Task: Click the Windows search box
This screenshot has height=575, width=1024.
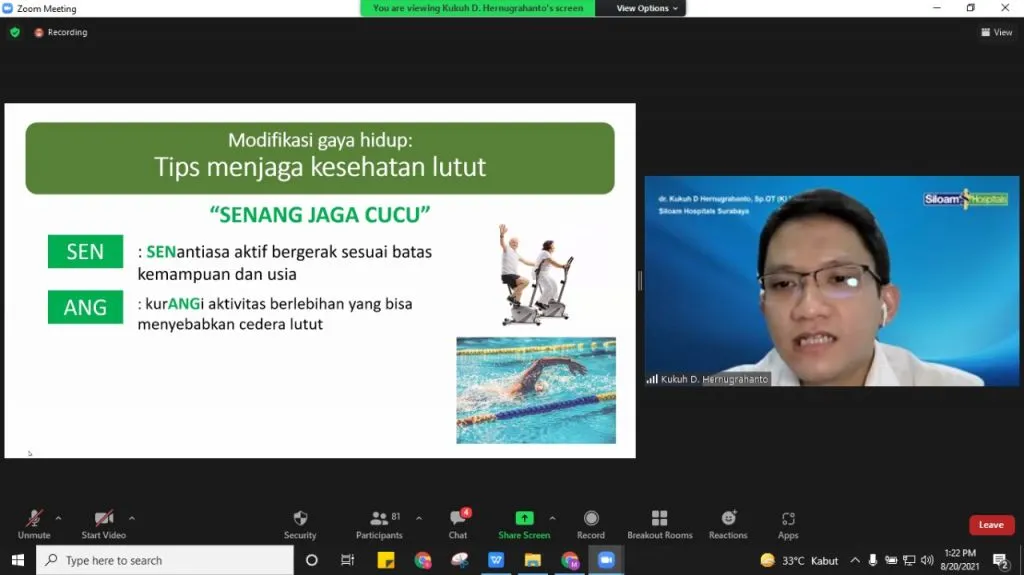Action: (165, 560)
